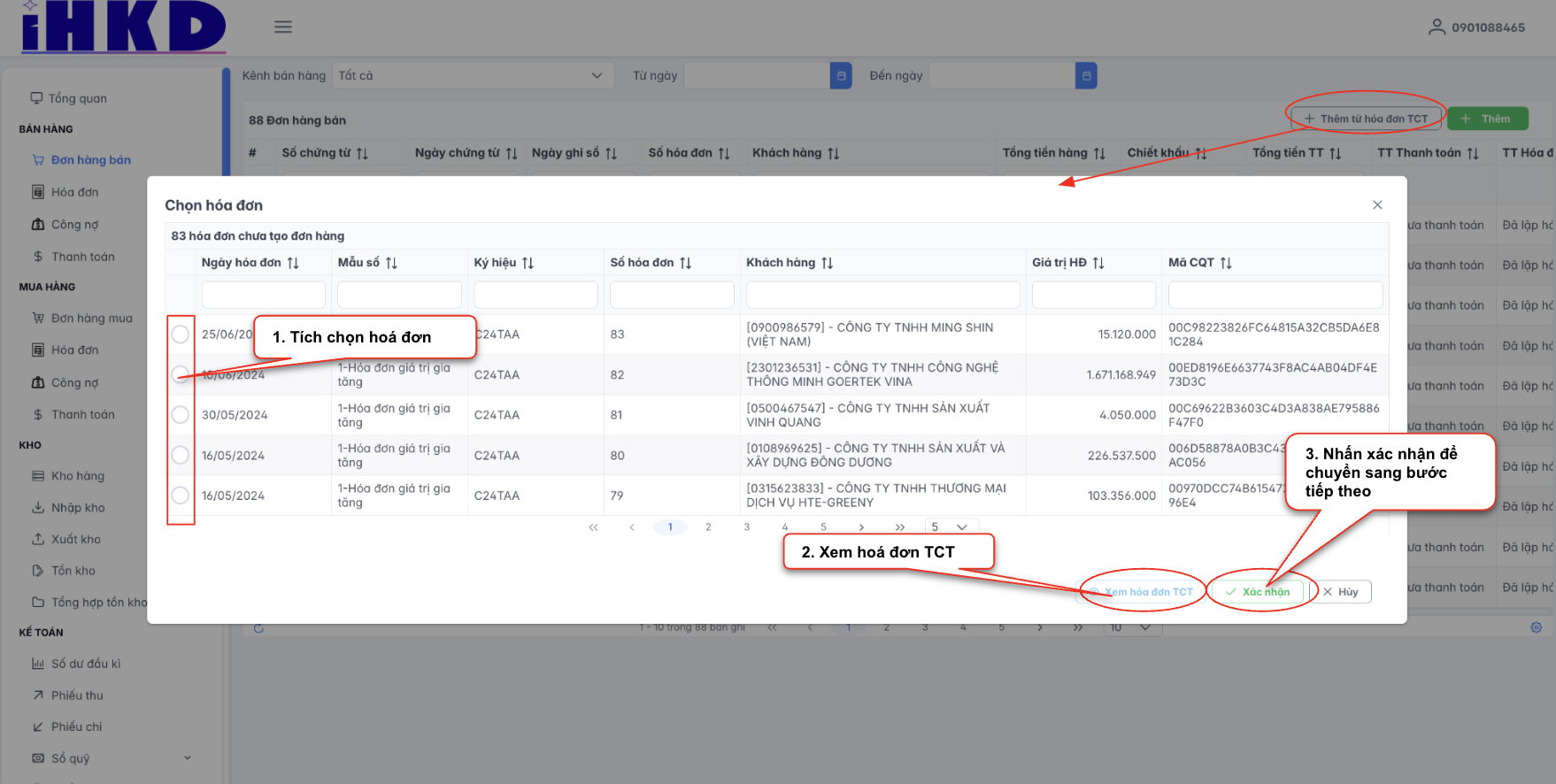Open Tổng quan in sidebar

click(77, 98)
